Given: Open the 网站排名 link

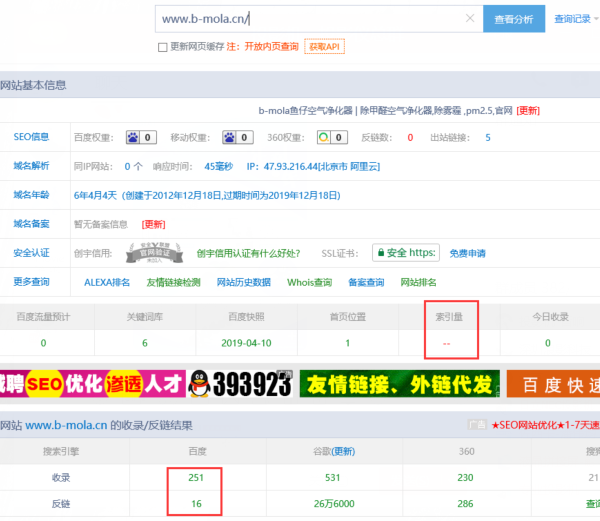Looking at the screenshot, I should click(419, 282).
